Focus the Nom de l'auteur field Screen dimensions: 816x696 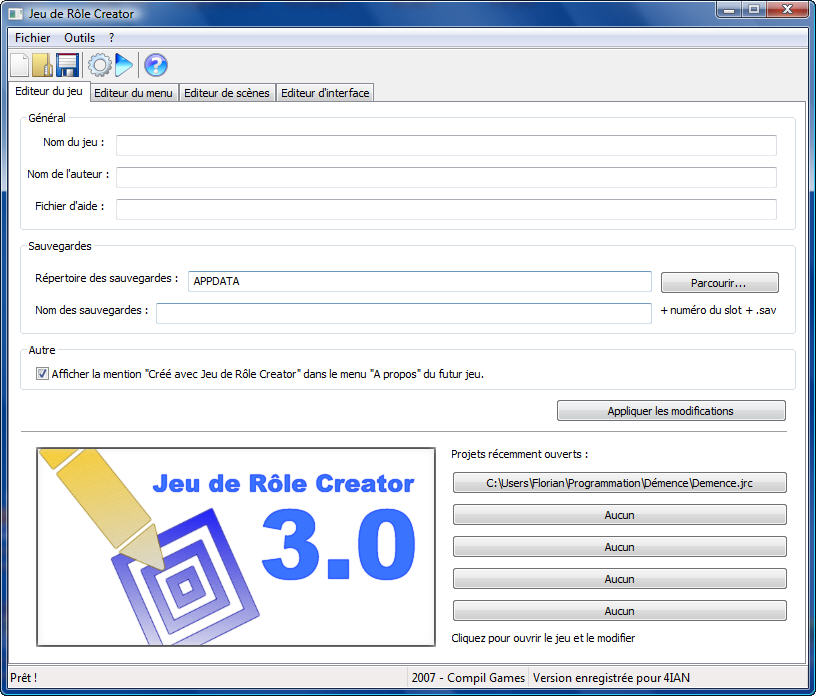(446, 177)
